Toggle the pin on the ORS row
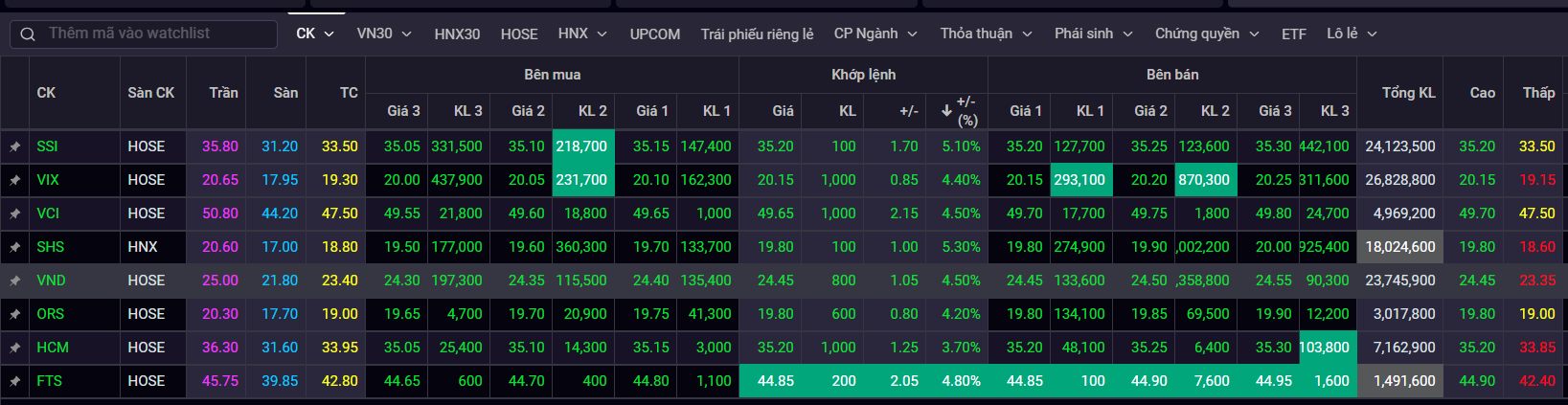 point(15,314)
